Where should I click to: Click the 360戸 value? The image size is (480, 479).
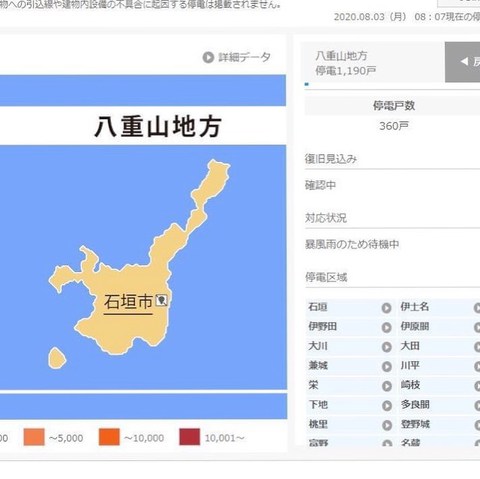pos(394,126)
